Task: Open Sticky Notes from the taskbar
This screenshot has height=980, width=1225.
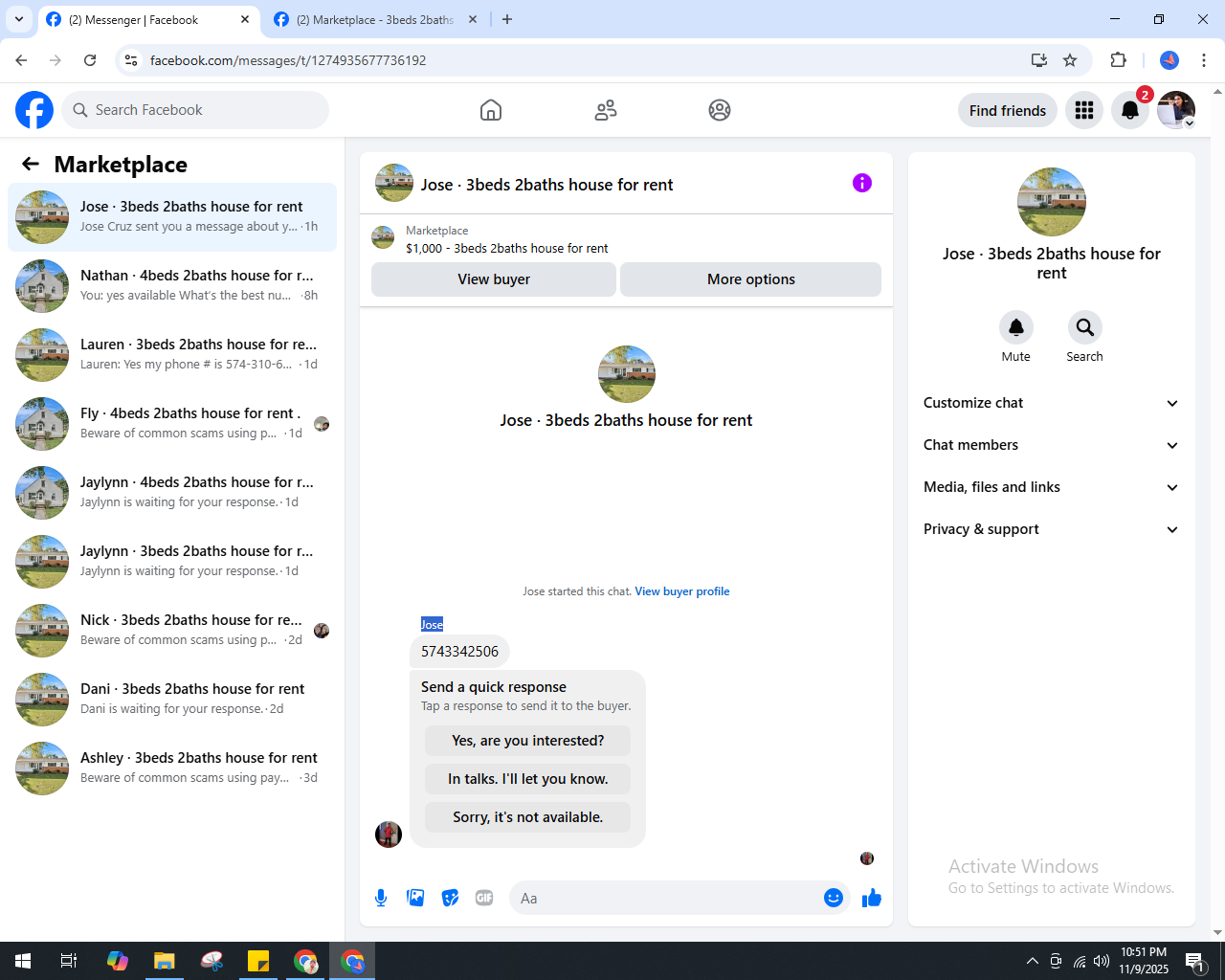Action: click(x=258, y=961)
